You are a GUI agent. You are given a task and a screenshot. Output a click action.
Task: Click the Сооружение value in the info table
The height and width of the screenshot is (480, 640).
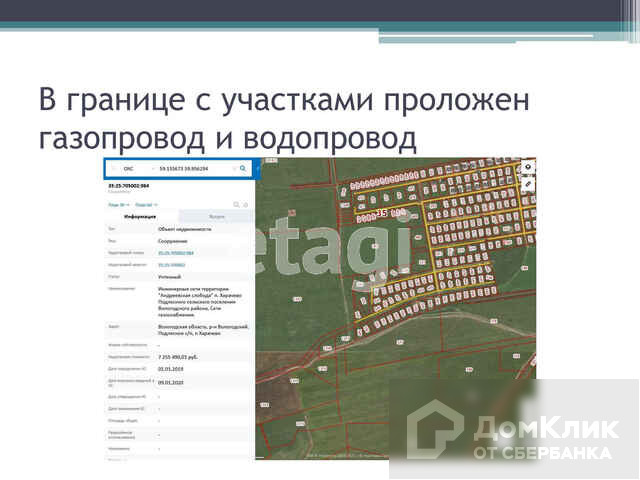pyautogui.click(x=173, y=241)
